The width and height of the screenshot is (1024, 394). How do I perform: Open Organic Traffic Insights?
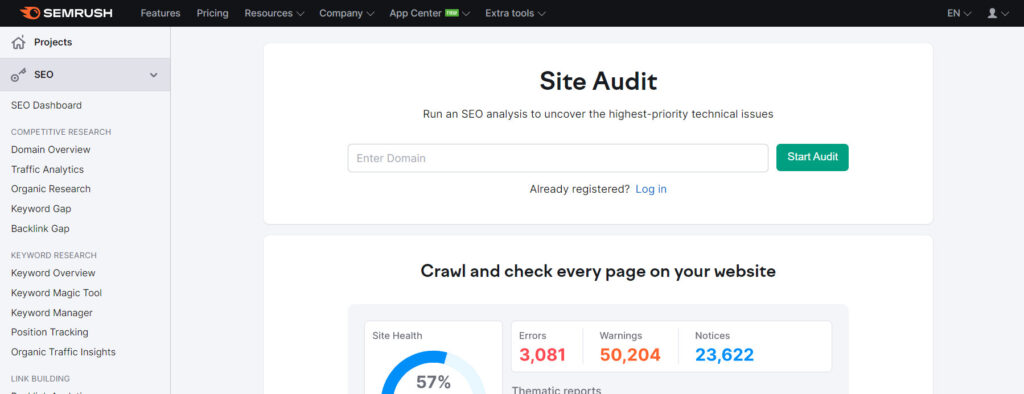point(63,352)
